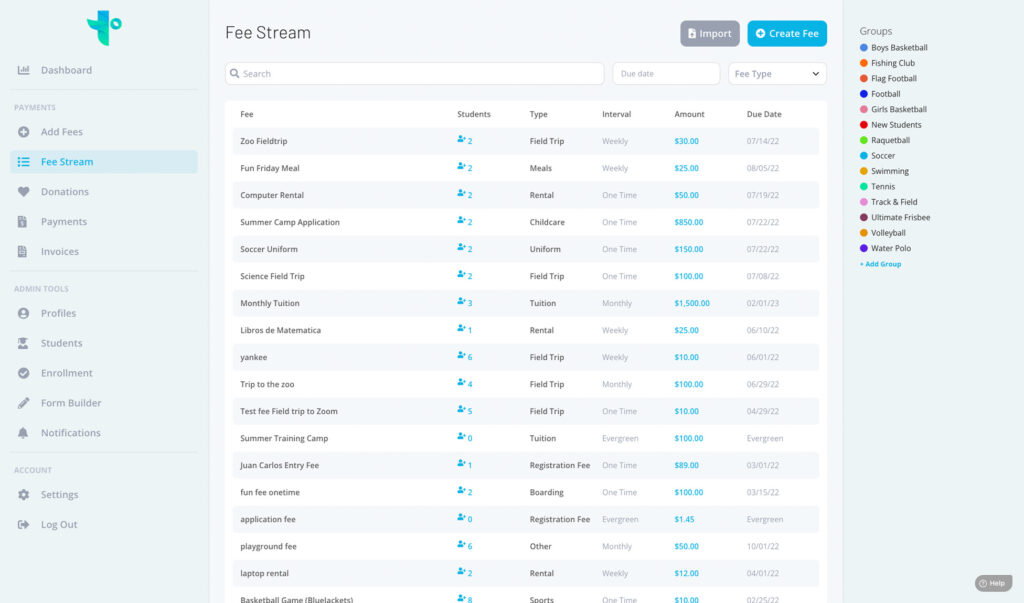The image size is (1024, 603).
Task: Click the Students icon in sidebar
Action: pyautogui.click(x=24, y=344)
